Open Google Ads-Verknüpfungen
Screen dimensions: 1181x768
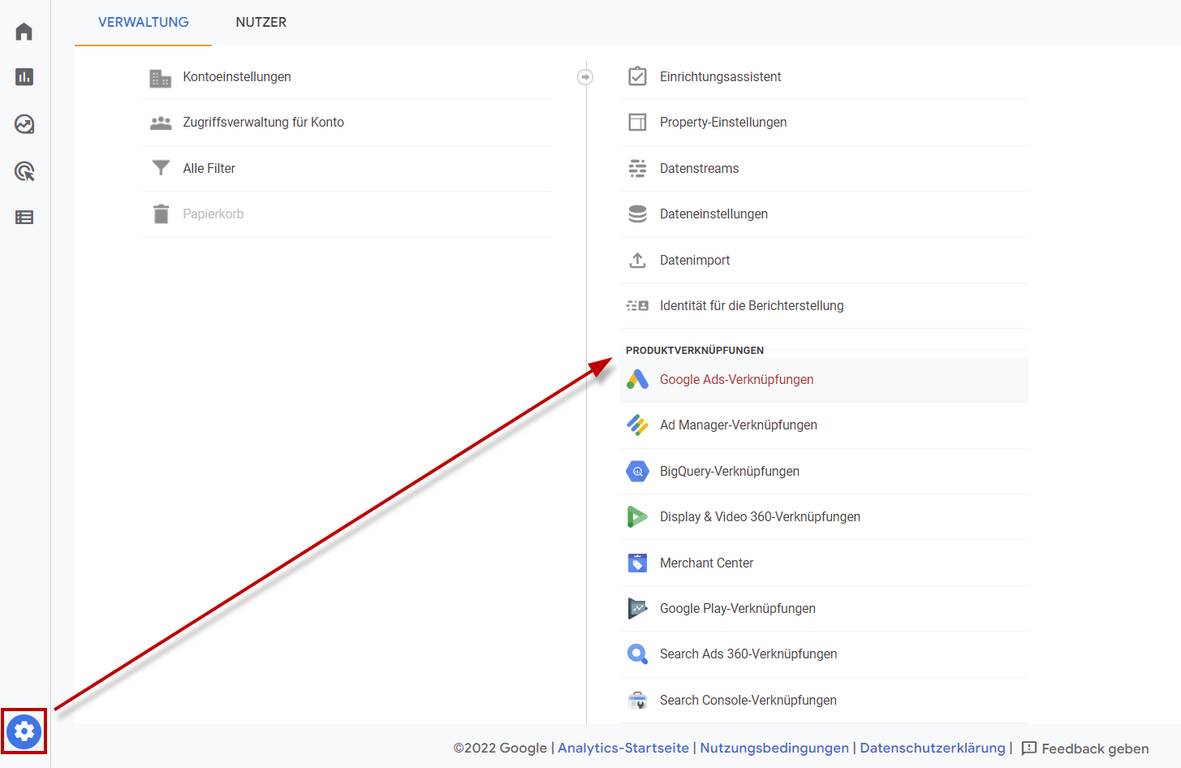coord(824,379)
